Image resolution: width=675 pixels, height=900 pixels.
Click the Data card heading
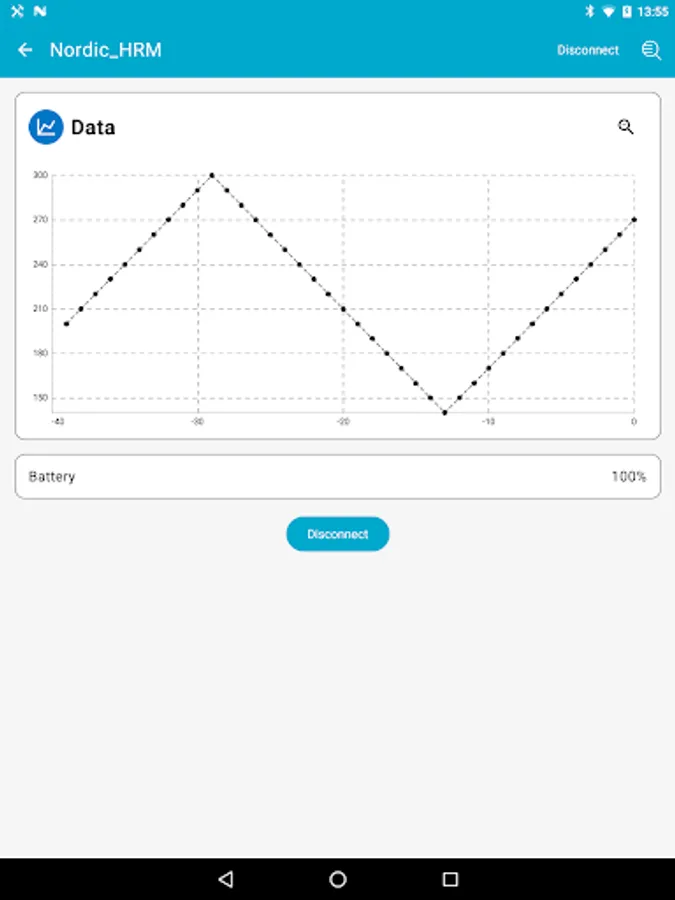click(x=93, y=127)
